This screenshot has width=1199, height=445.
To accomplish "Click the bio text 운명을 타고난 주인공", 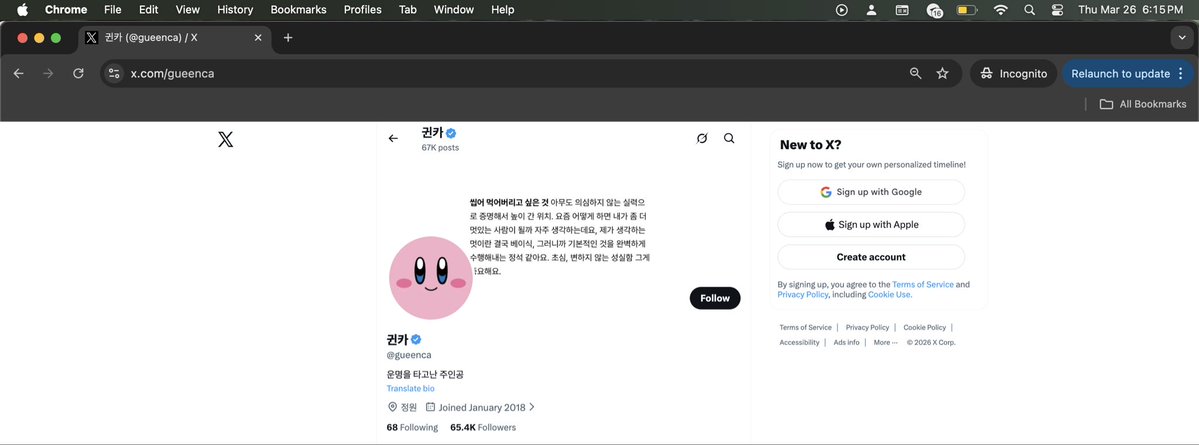I will (x=425, y=375).
